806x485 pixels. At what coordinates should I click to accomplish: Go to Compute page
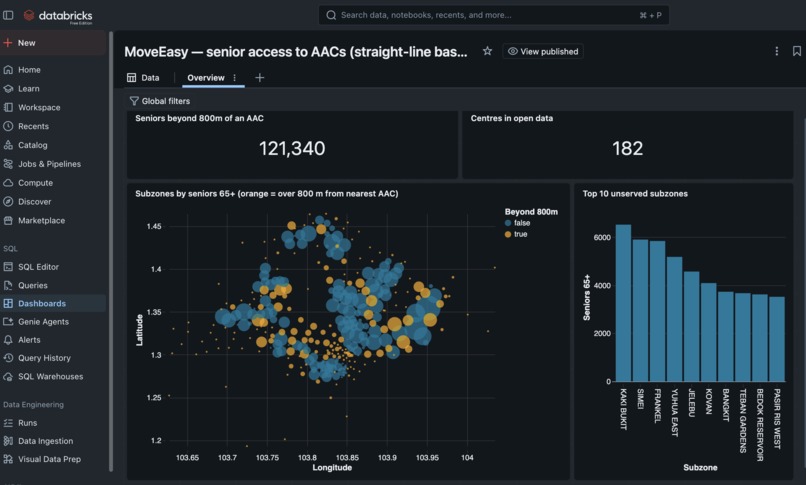point(53,183)
